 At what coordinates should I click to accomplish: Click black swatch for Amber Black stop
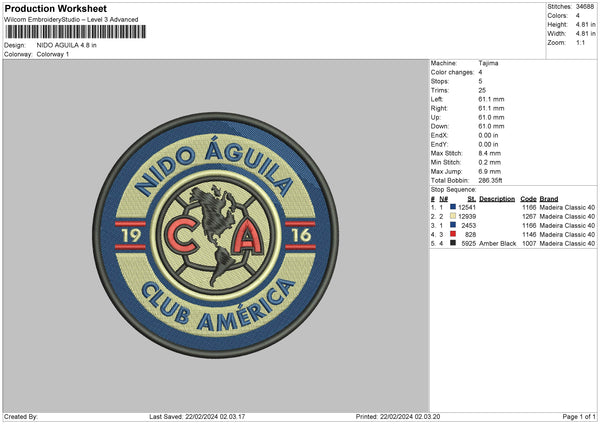tap(453, 243)
